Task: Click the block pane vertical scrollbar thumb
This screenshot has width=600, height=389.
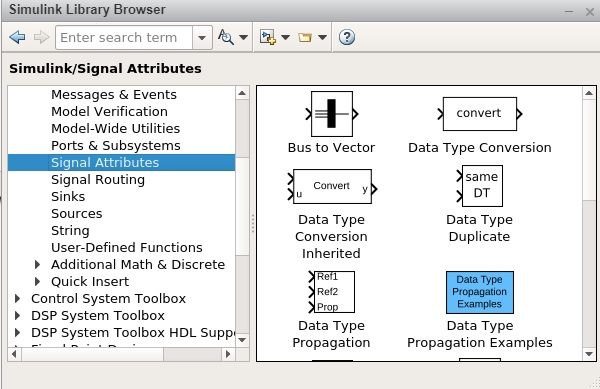Action: click(589, 150)
